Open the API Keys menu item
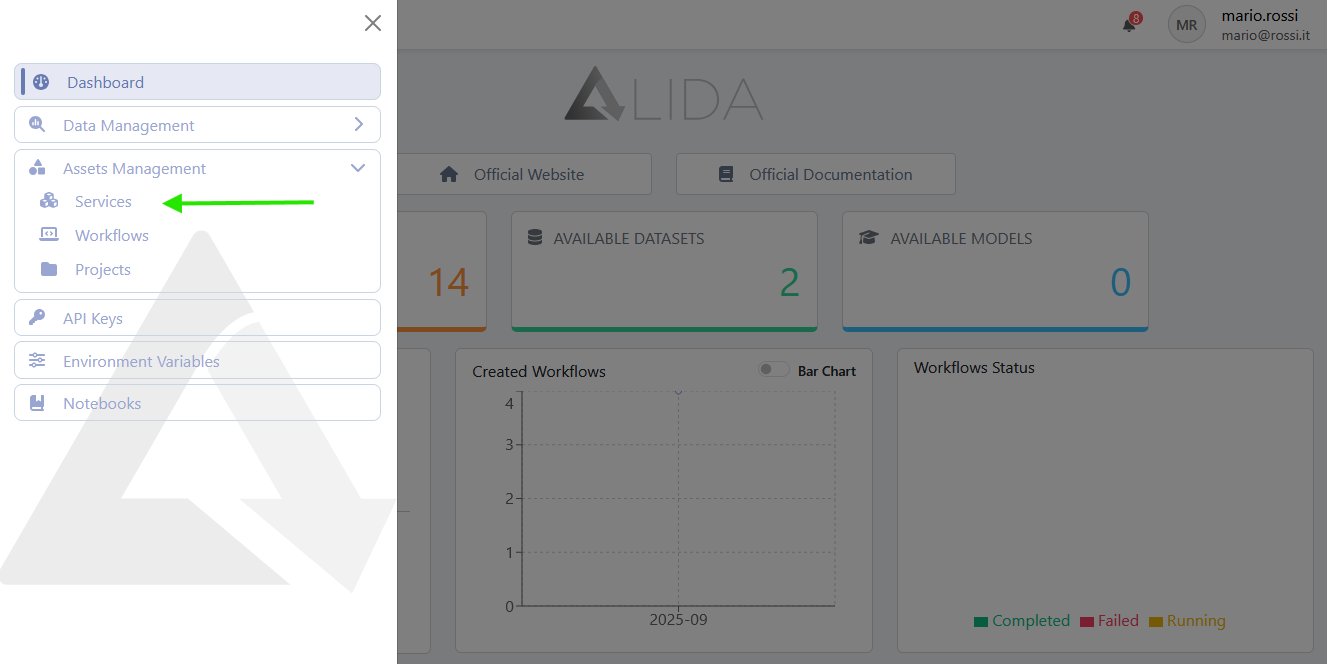Image resolution: width=1327 pixels, height=664 pixels. (197, 318)
